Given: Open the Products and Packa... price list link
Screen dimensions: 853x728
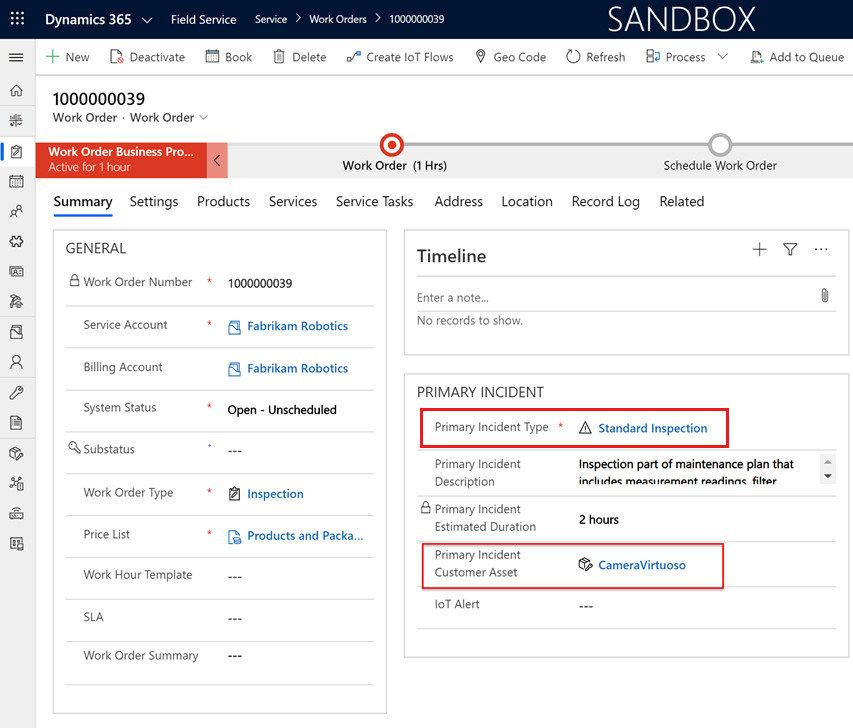Looking at the screenshot, I should pyautogui.click(x=305, y=536).
